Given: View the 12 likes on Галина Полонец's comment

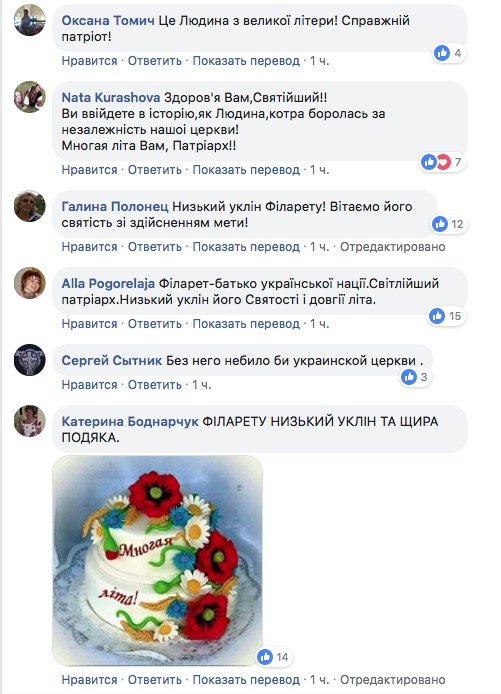Looking at the screenshot, I should click(448, 224).
